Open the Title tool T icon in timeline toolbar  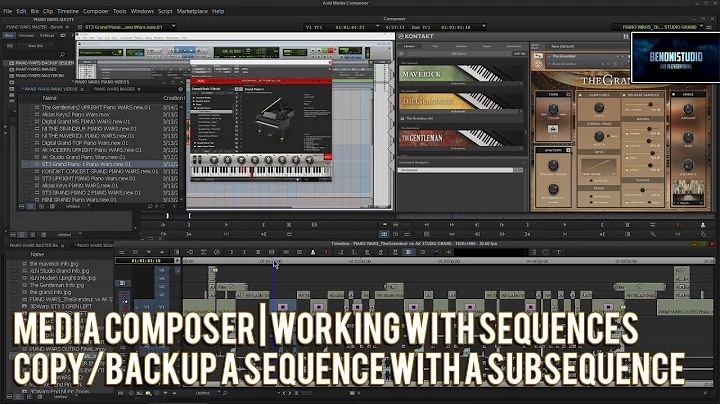click(x=558, y=252)
